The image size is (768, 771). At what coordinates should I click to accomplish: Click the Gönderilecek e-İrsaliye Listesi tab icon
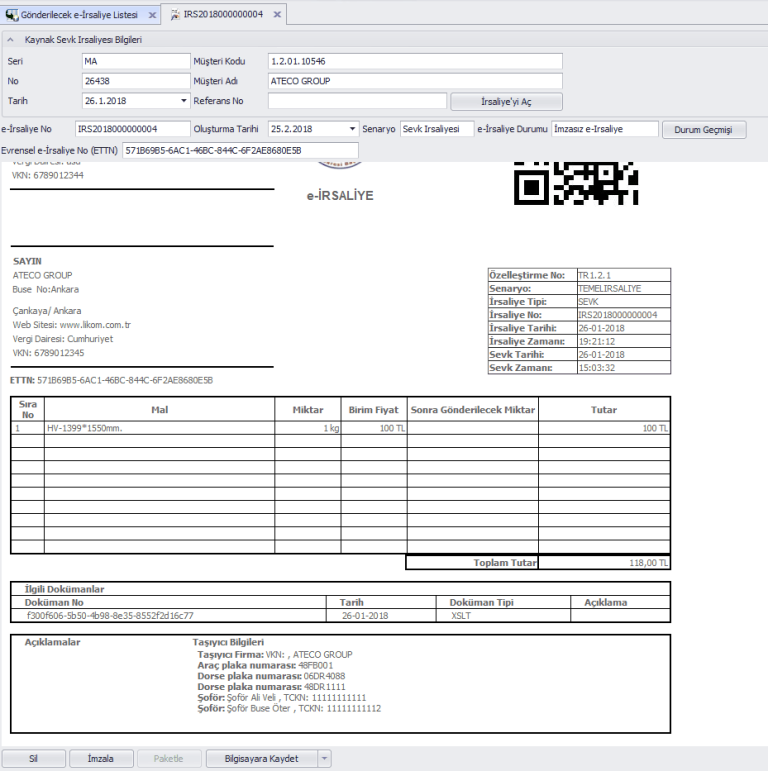pyautogui.click(x=12, y=15)
